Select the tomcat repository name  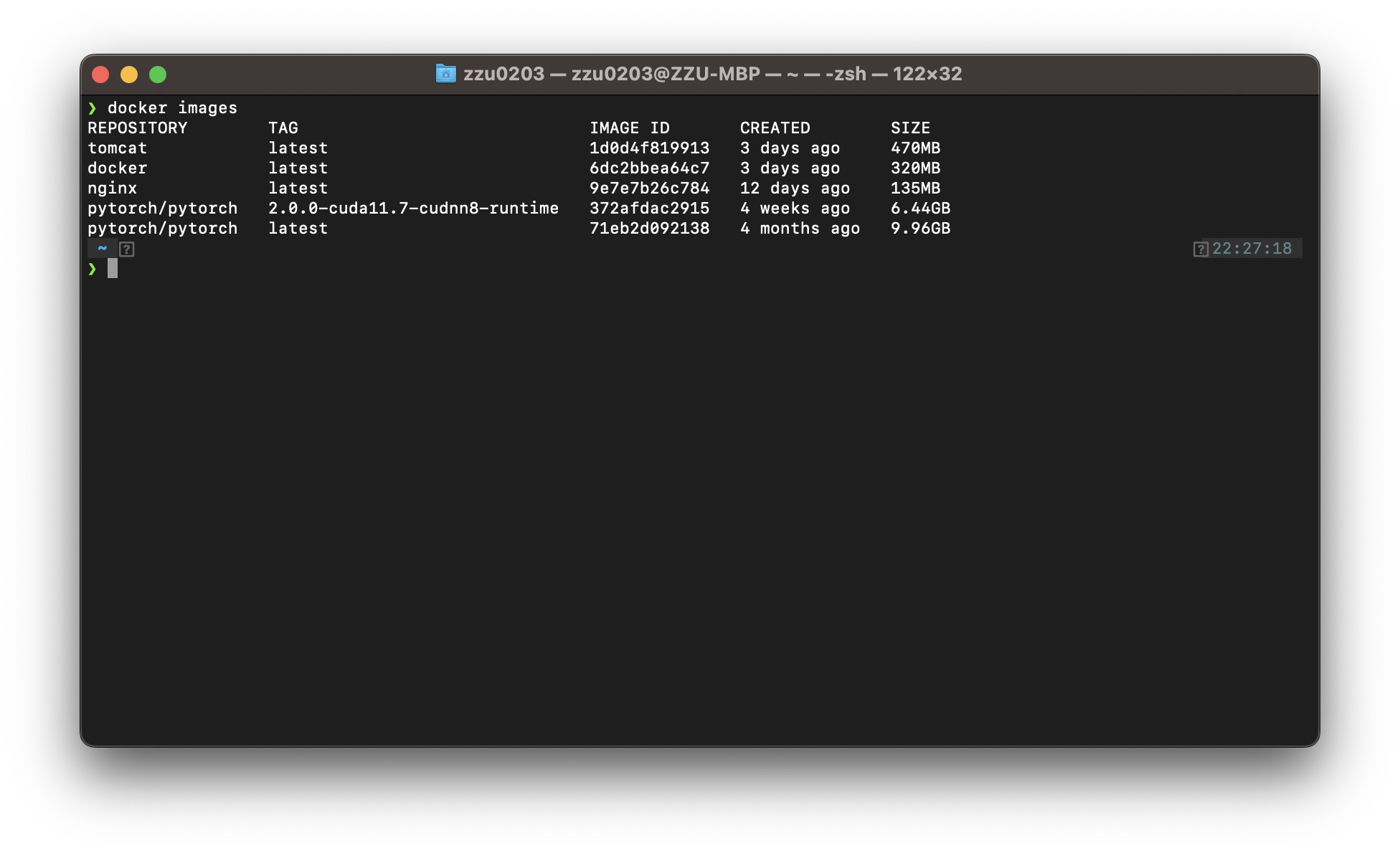(117, 148)
